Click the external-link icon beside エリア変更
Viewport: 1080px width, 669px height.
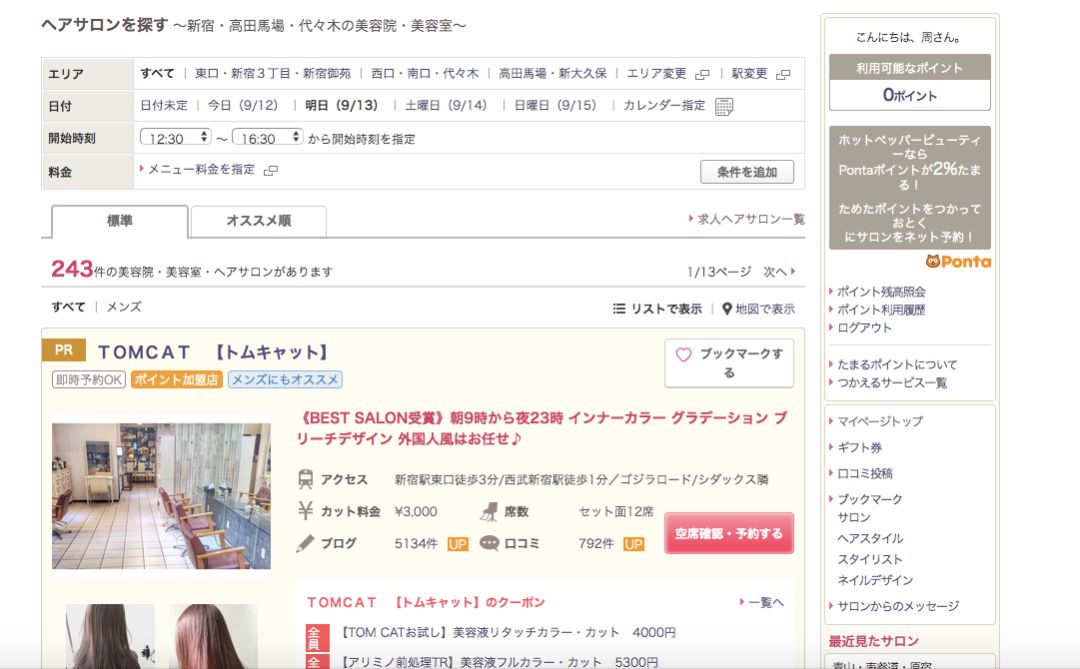tap(702, 74)
